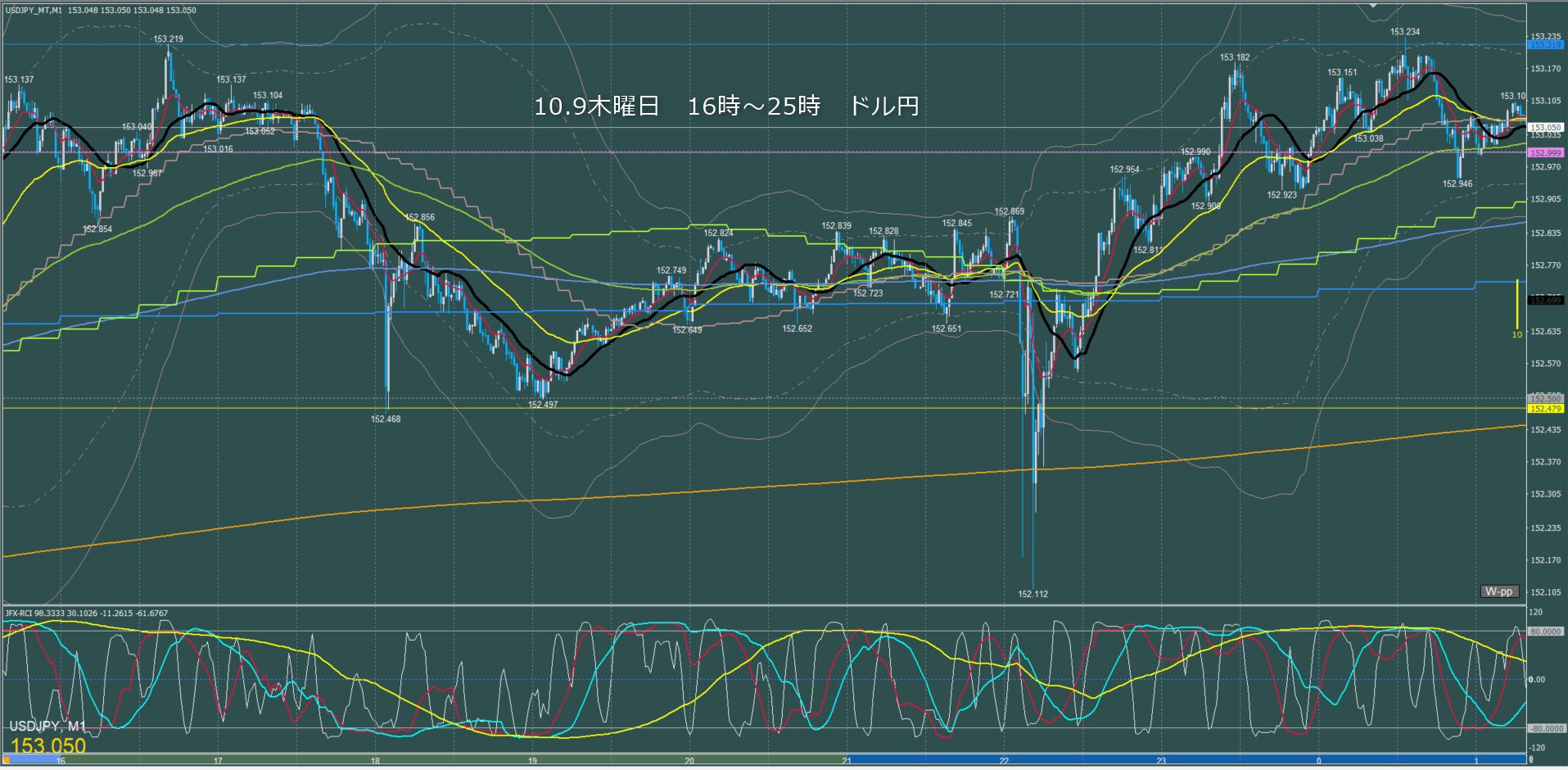Click the 152.112 low price annotation
1568x770 pixels.
click(x=1033, y=594)
